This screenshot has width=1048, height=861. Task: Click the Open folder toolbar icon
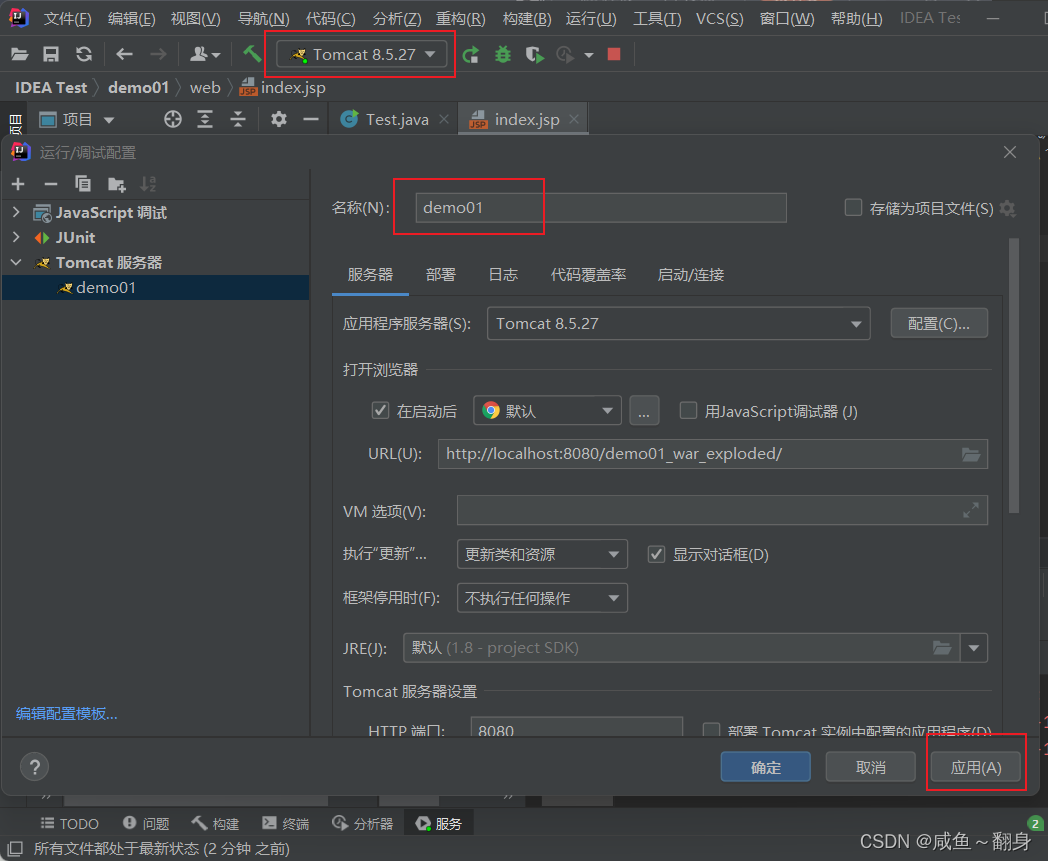(19, 54)
